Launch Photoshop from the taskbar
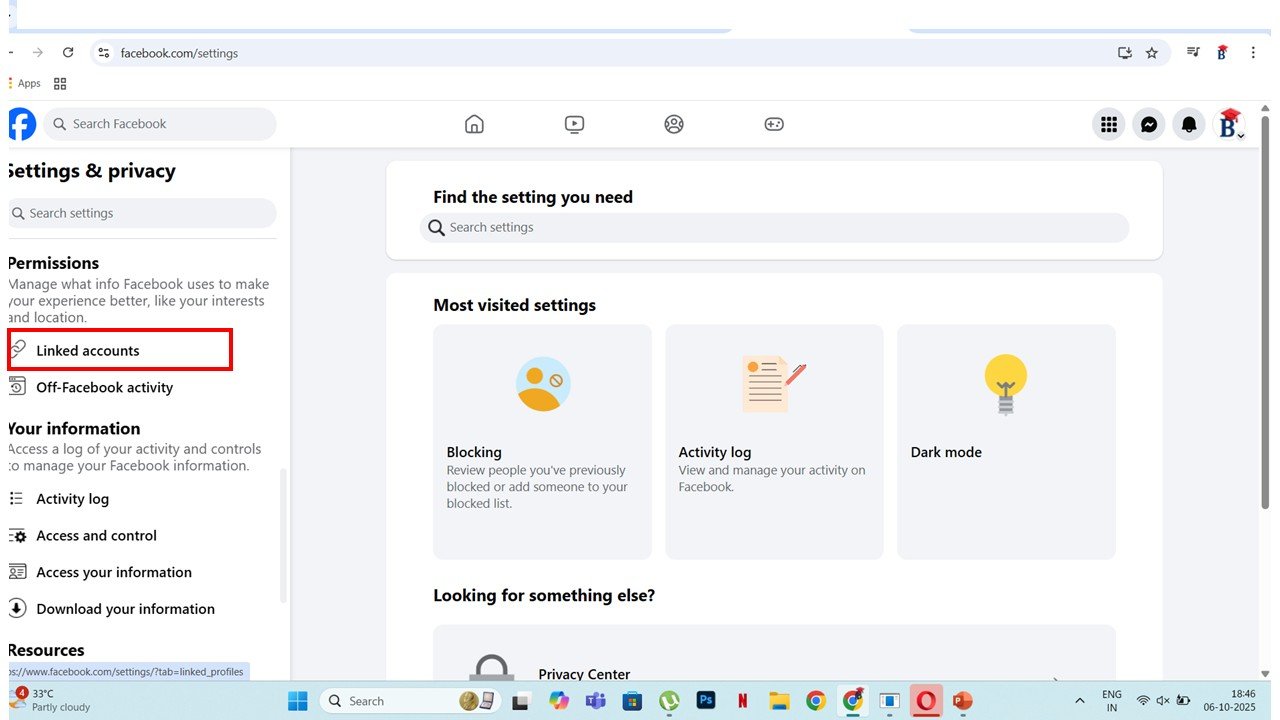Viewport: 1280px width, 720px height. [706, 701]
